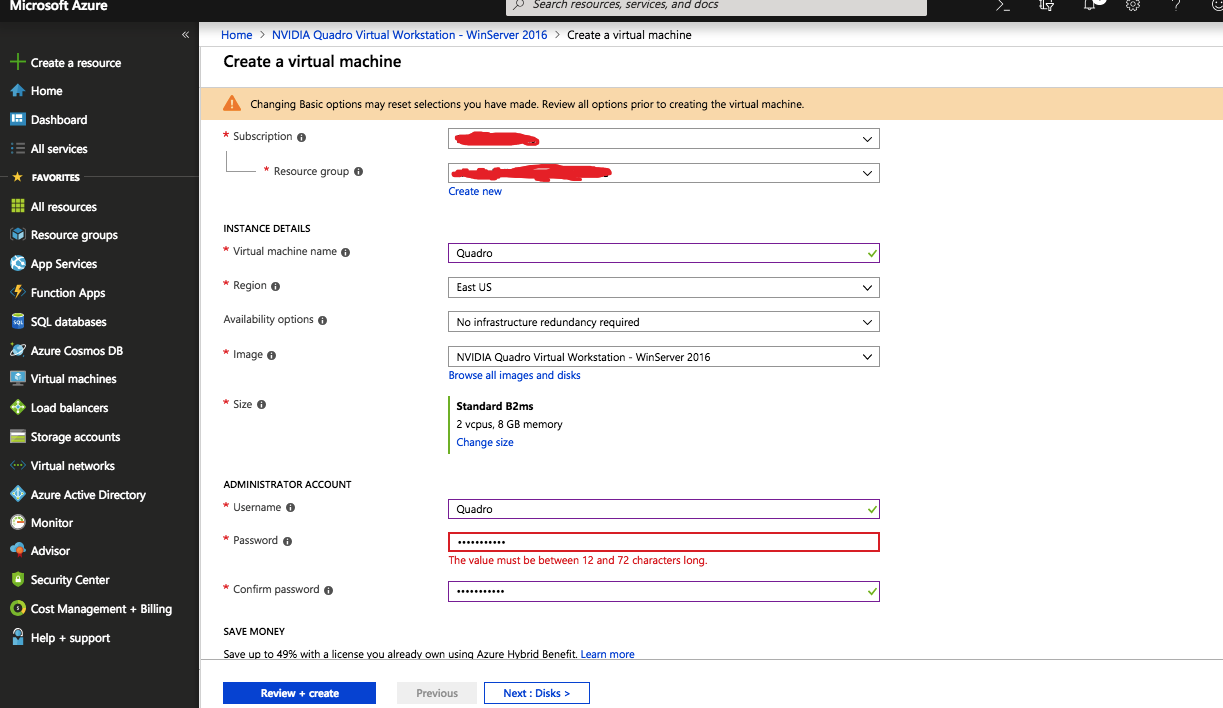Open the Region dropdown showing East US
Viewport: 1223px width, 708px height.
[x=663, y=288]
